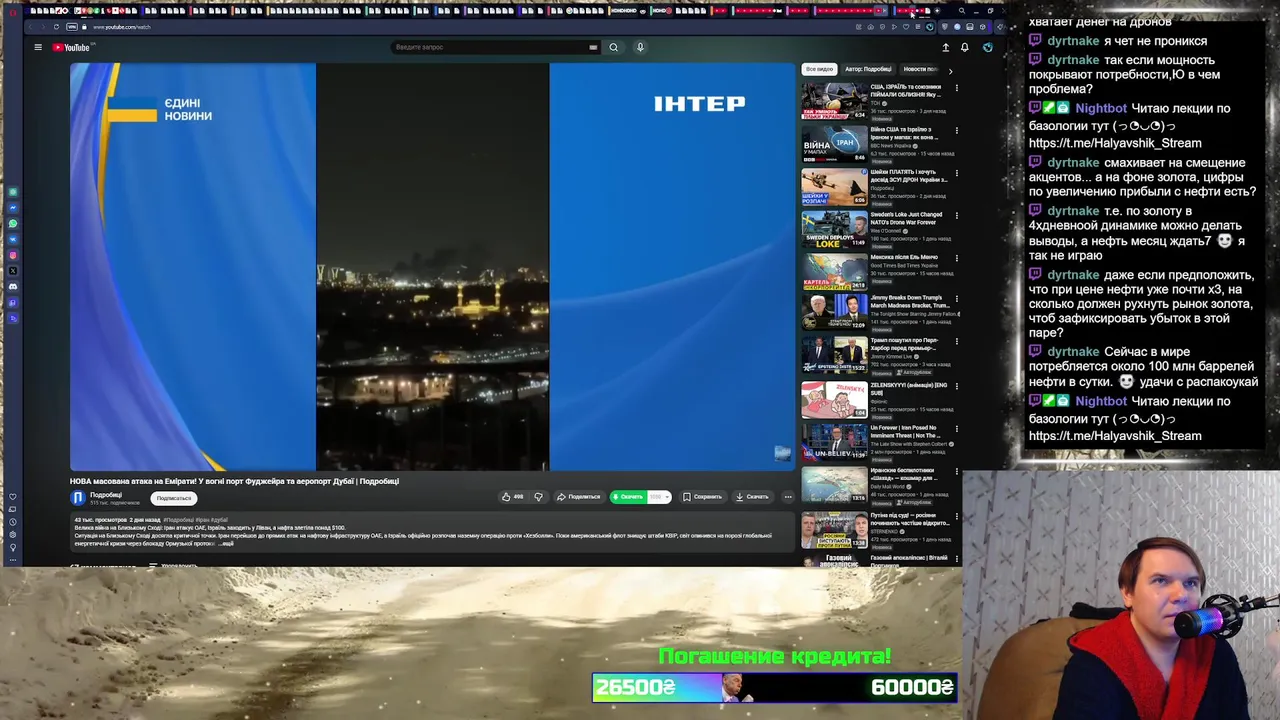
Task: Open the #Подробиці hashtag in description
Action: pyautogui.click(x=178, y=520)
